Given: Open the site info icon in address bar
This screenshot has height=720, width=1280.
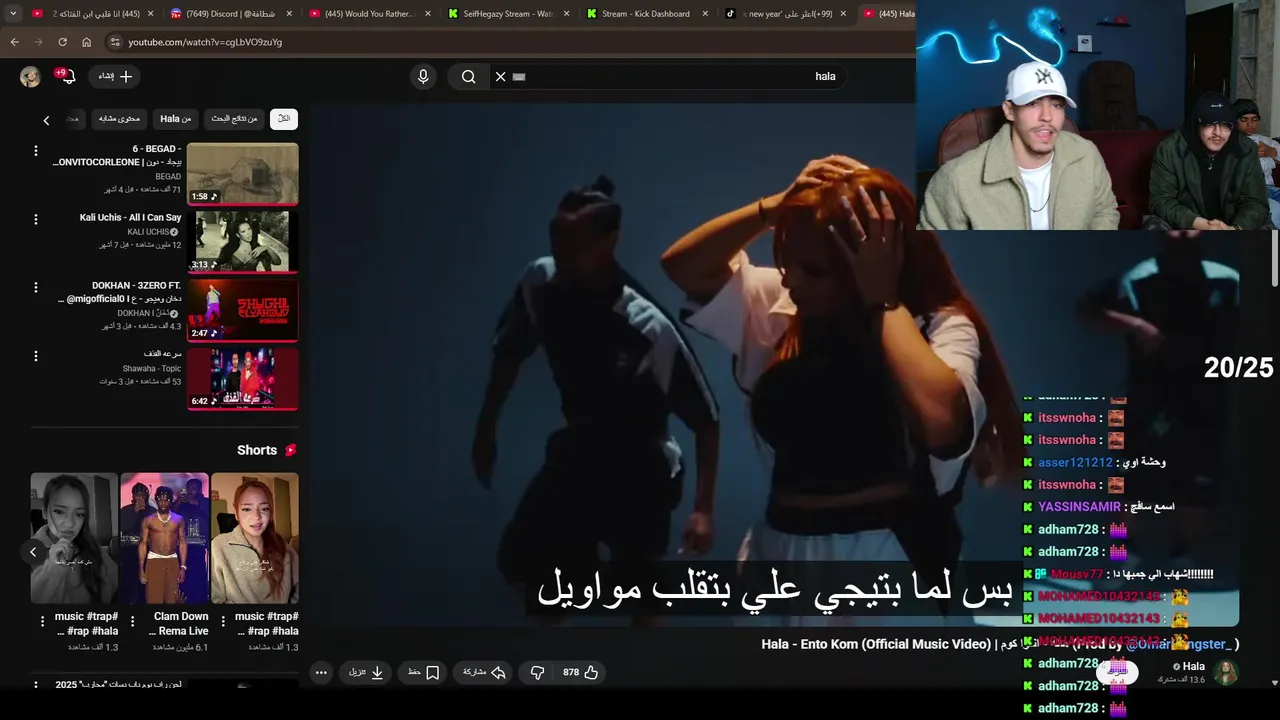Looking at the screenshot, I should (x=115, y=42).
